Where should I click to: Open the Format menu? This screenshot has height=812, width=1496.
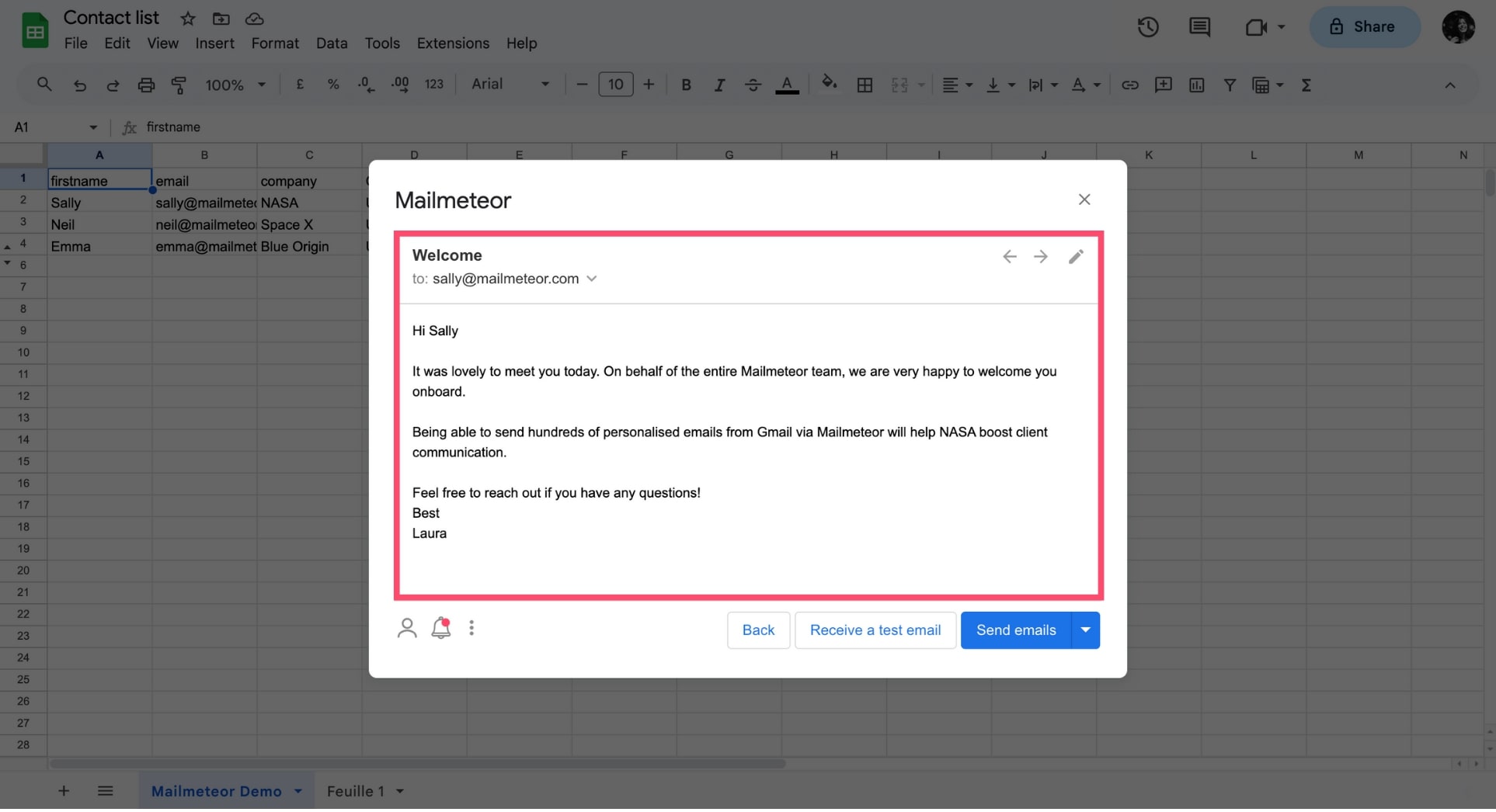(x=275, y=43)
